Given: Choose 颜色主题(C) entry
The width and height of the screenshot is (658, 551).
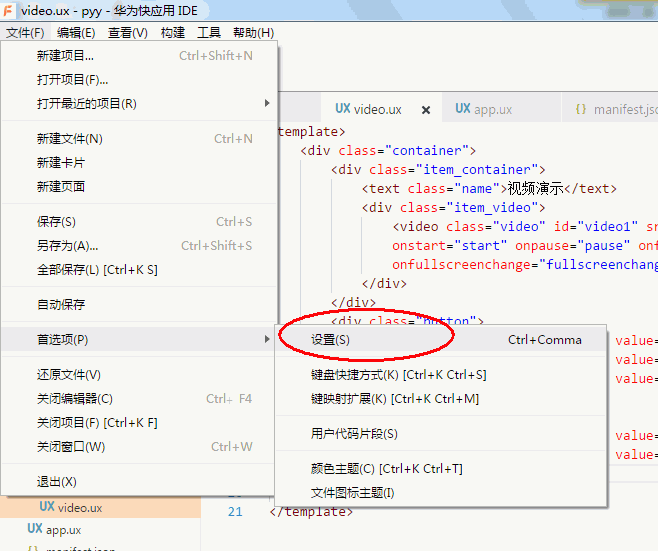Looking at the screenshot, I should pyautogui.click(x=441, y=469).
